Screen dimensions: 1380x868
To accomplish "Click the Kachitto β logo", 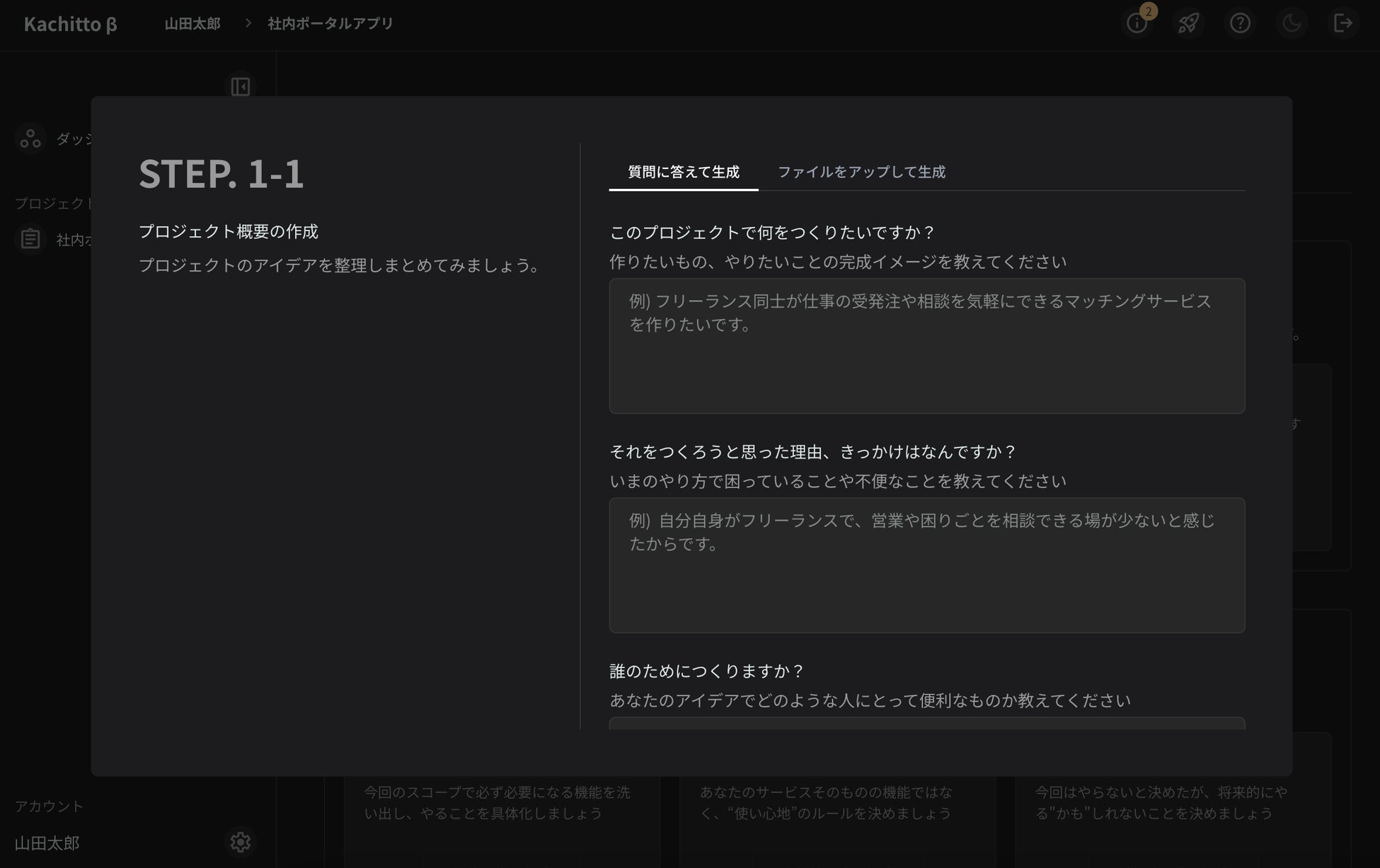I will point(70,24).
